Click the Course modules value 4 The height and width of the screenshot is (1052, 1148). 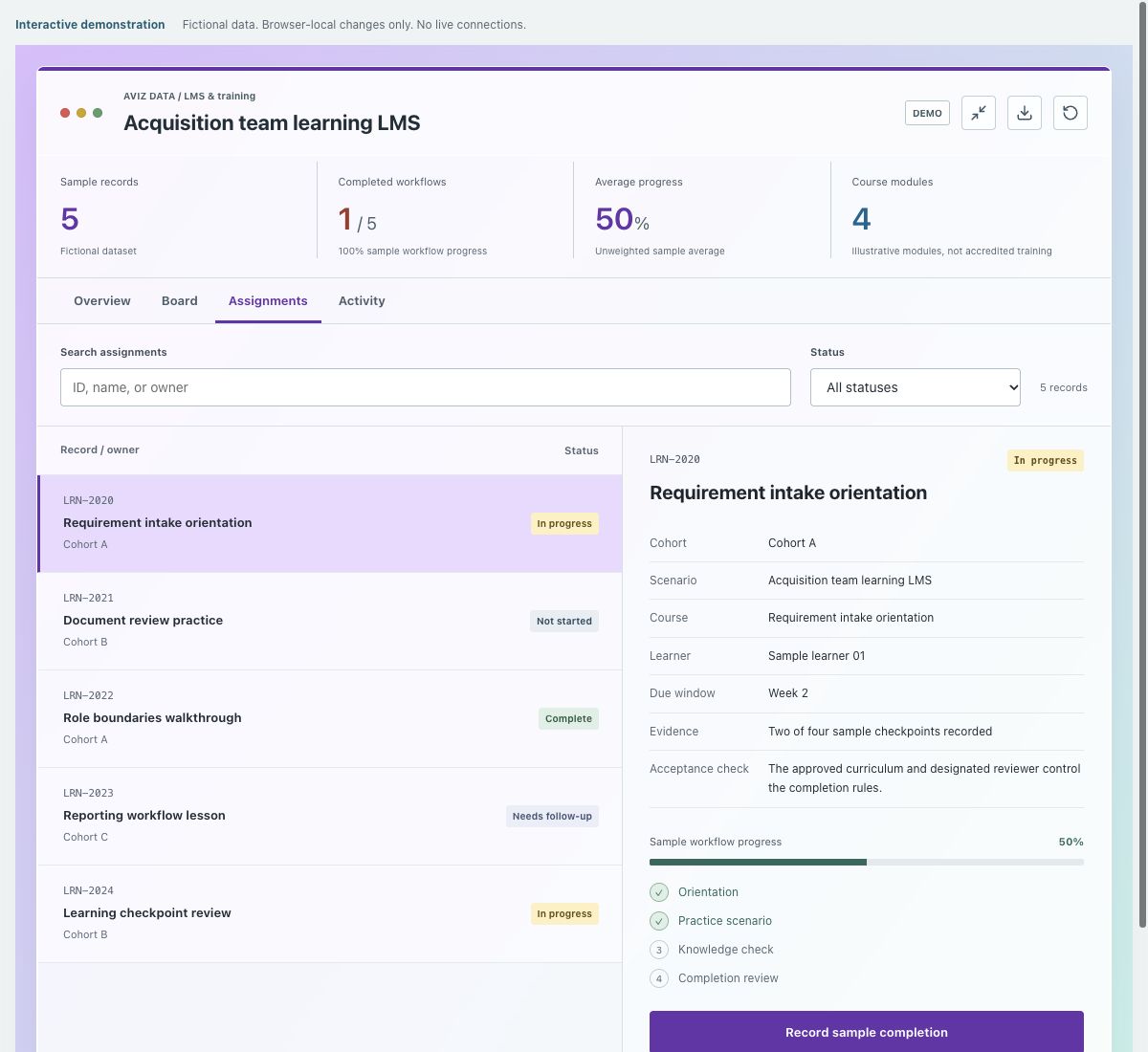point(861,219)
